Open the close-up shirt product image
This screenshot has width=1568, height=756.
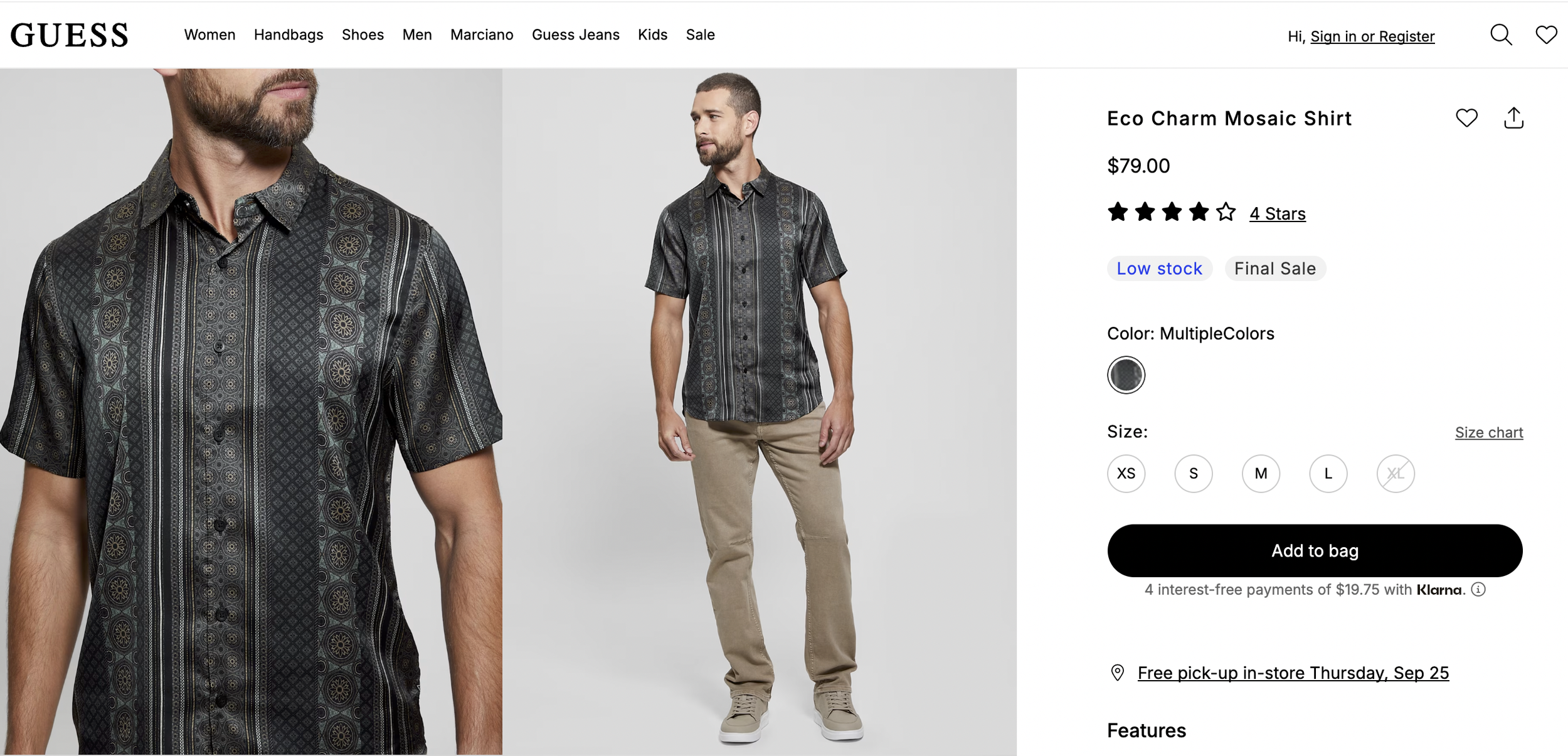[x=251, y=412]
